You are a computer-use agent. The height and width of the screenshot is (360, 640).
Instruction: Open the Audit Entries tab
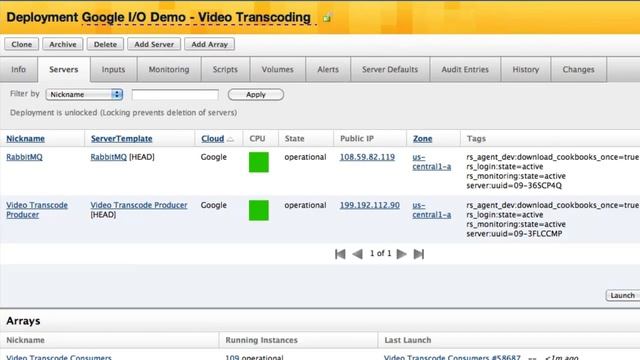point(465,69)
